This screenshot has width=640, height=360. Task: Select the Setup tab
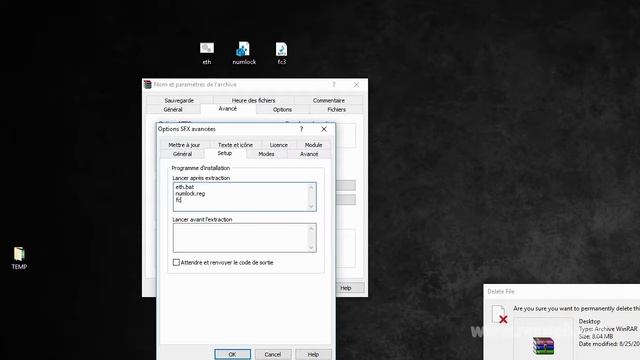(224, 153)
